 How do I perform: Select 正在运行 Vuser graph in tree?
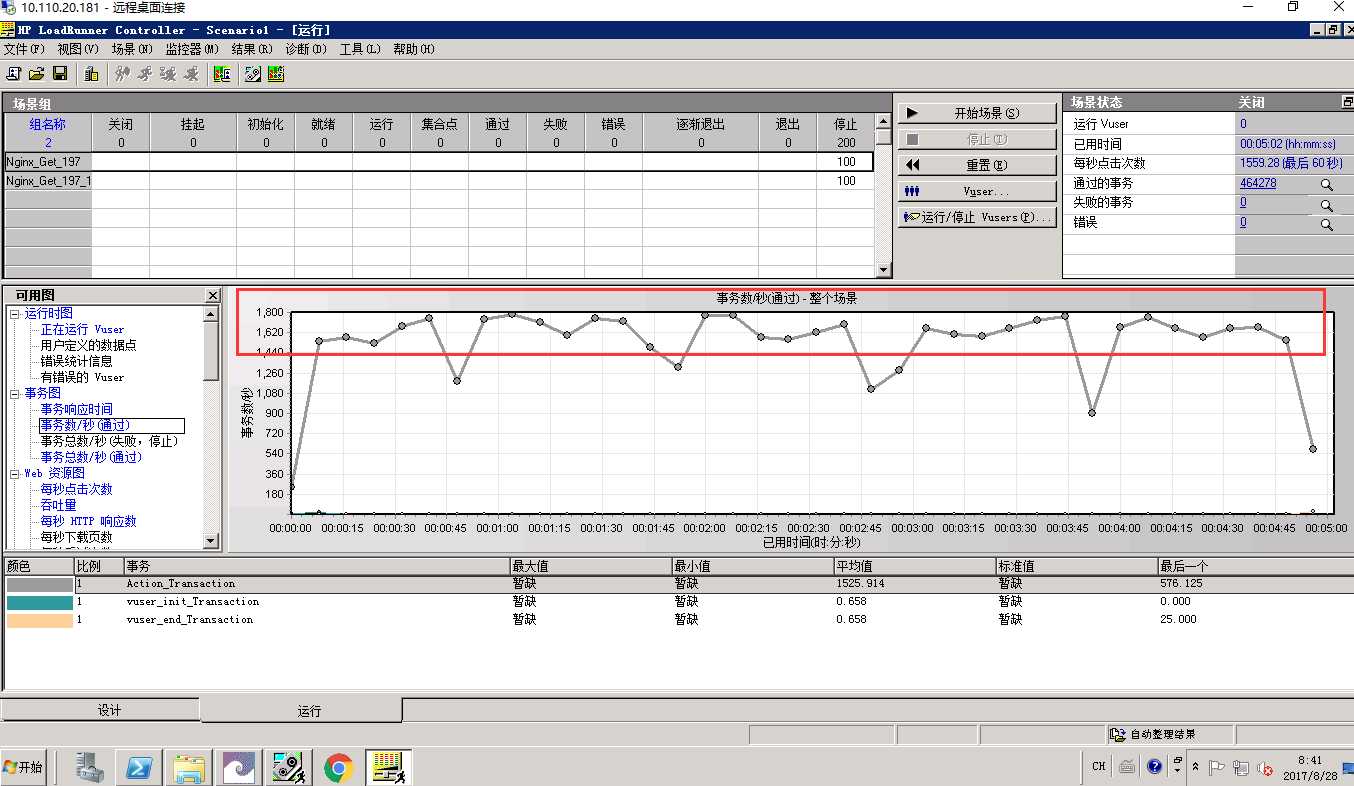point(82,330)
